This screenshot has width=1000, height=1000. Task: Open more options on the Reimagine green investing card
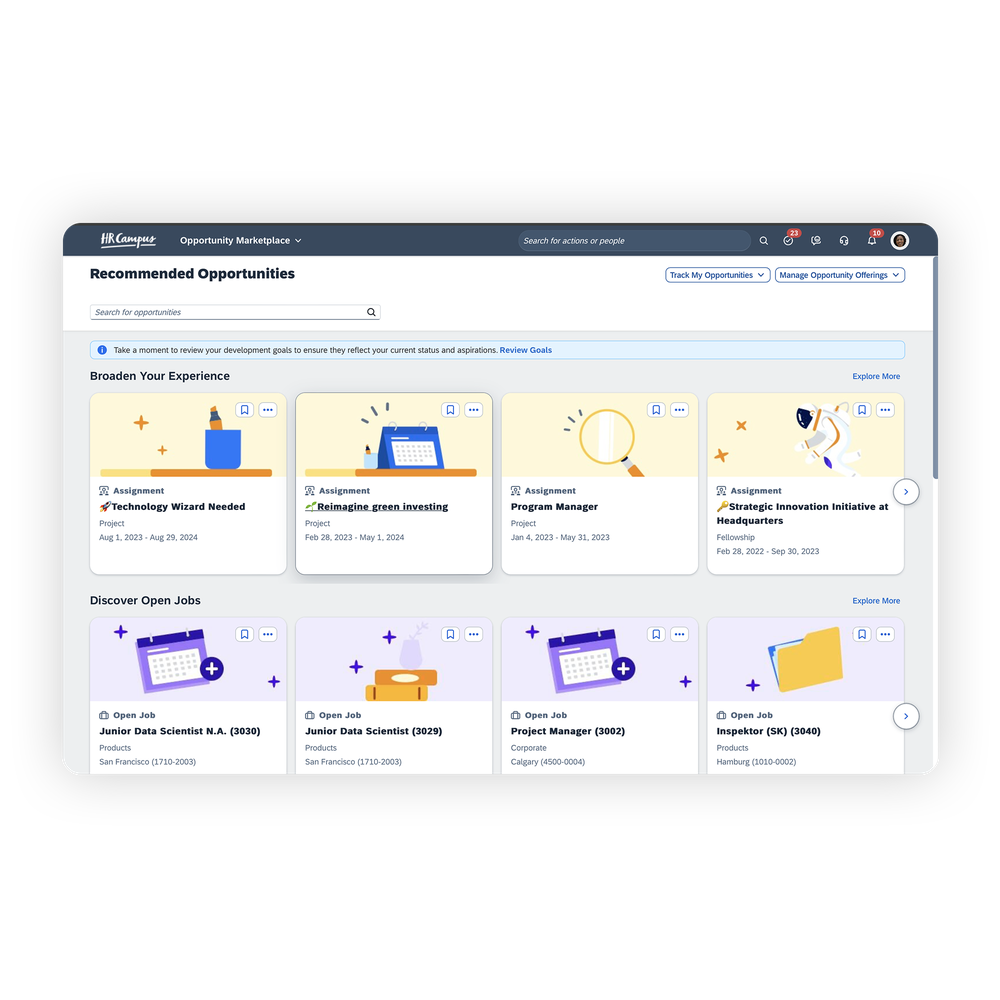(474, 409)
